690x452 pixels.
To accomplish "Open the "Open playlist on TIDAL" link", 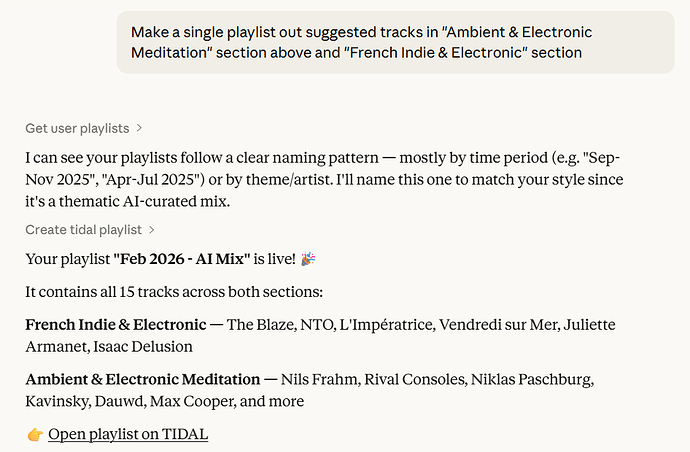I will click(128, 434).
